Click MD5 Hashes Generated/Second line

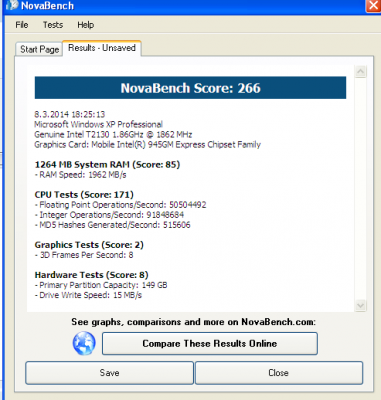(x=112, y=225)
